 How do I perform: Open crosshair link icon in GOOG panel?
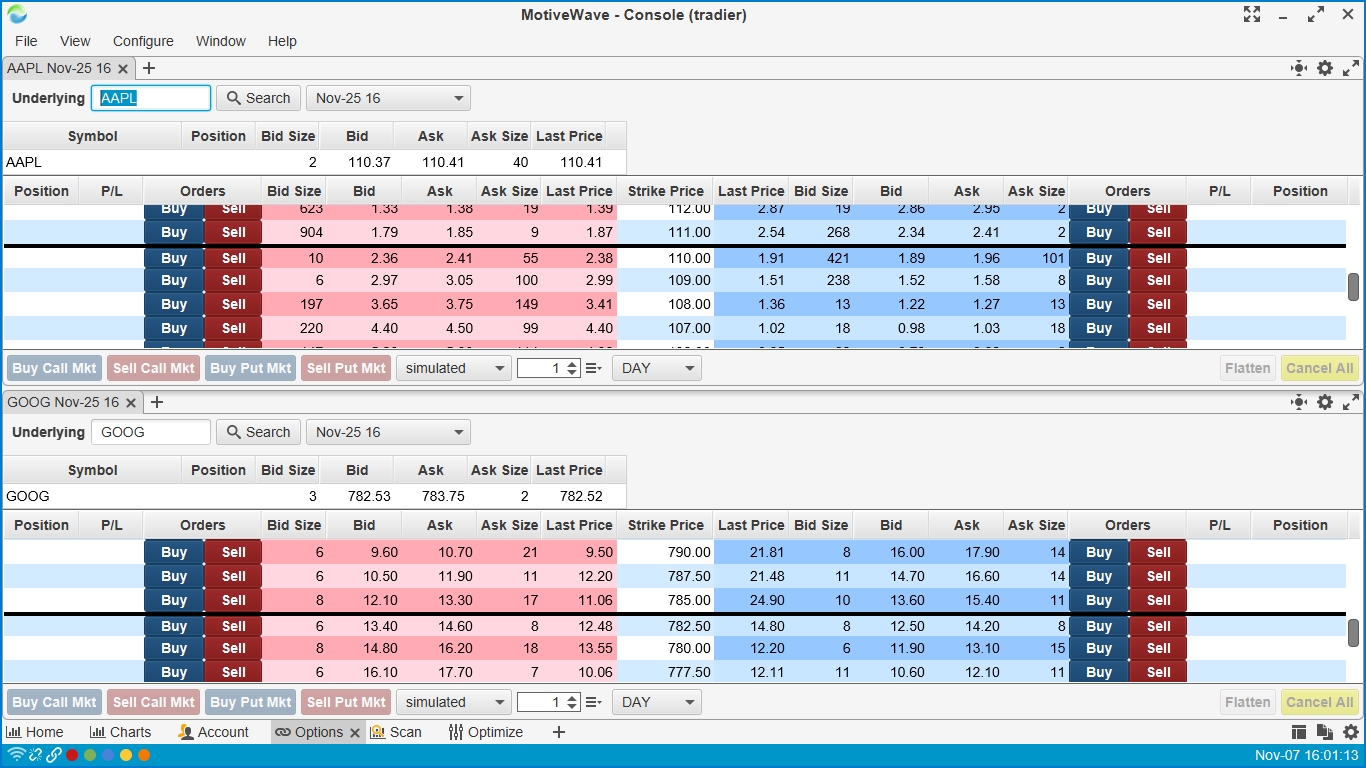(x=1299, y=402)
